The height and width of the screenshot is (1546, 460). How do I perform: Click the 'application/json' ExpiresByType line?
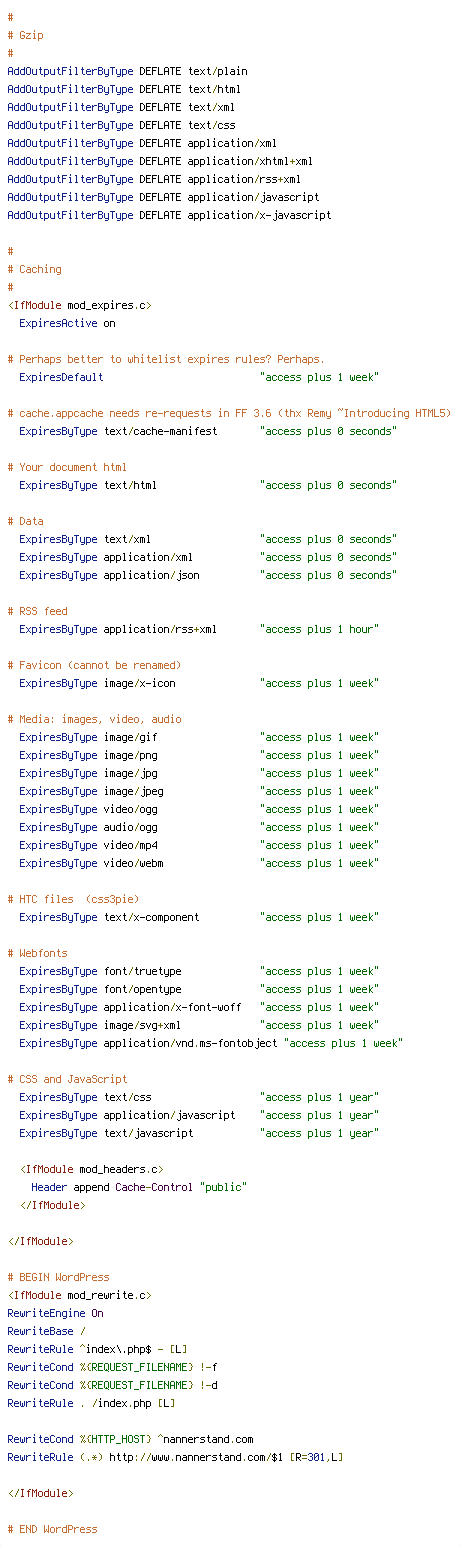[x=207, y=575]
